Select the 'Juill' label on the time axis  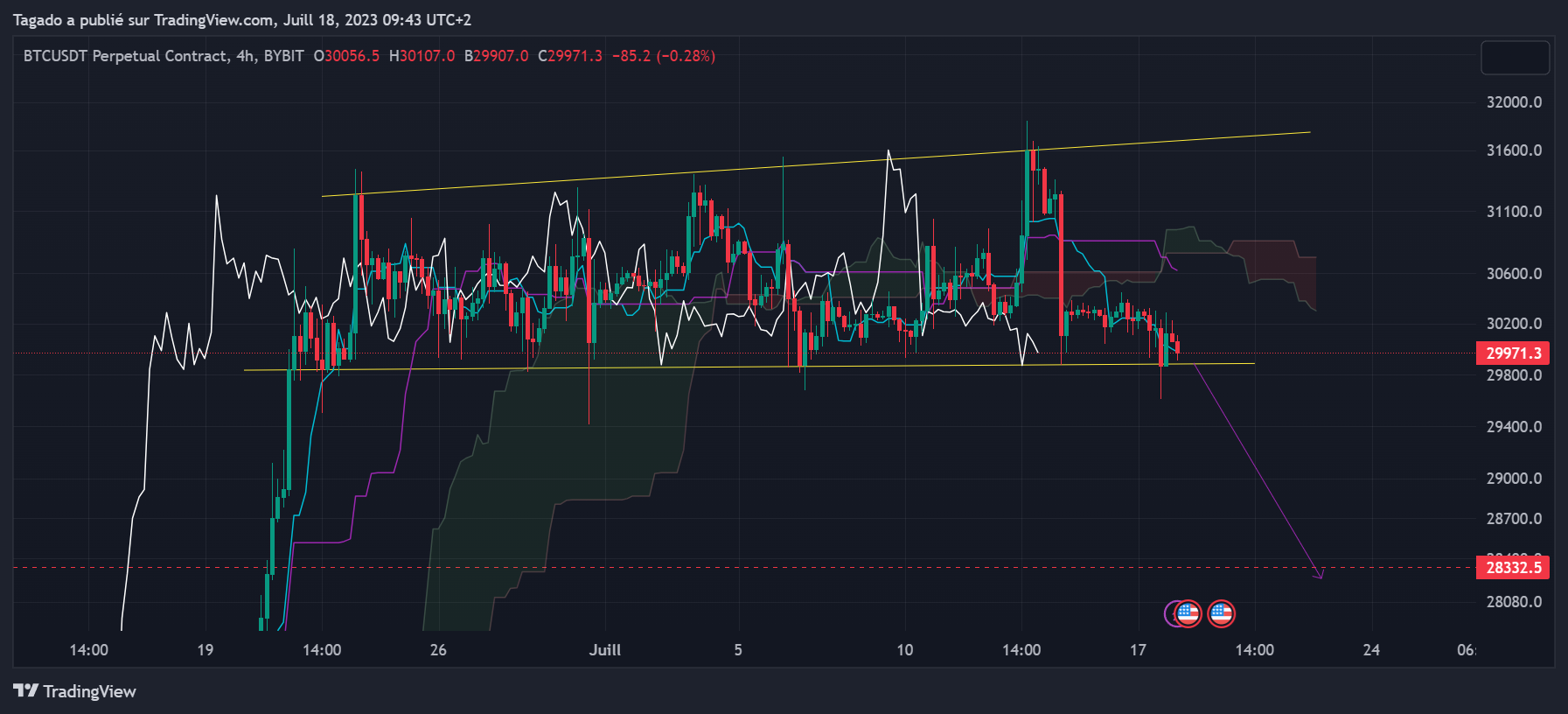(x=604, y=650)
